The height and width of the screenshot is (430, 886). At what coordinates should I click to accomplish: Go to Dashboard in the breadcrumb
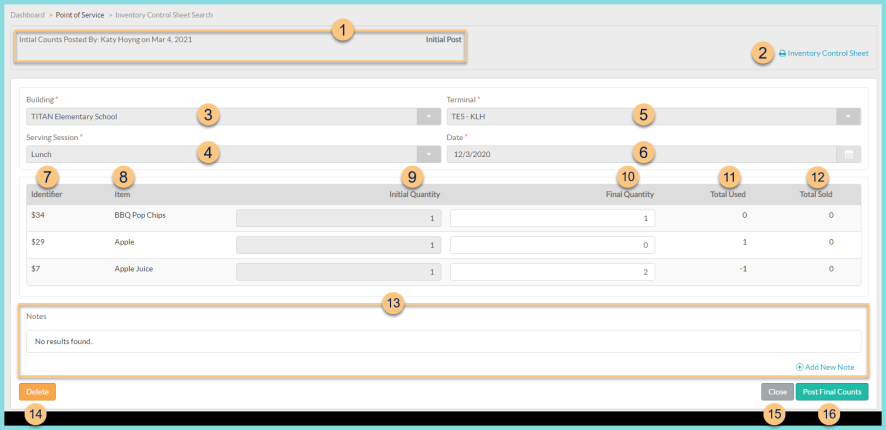point(28,15)
